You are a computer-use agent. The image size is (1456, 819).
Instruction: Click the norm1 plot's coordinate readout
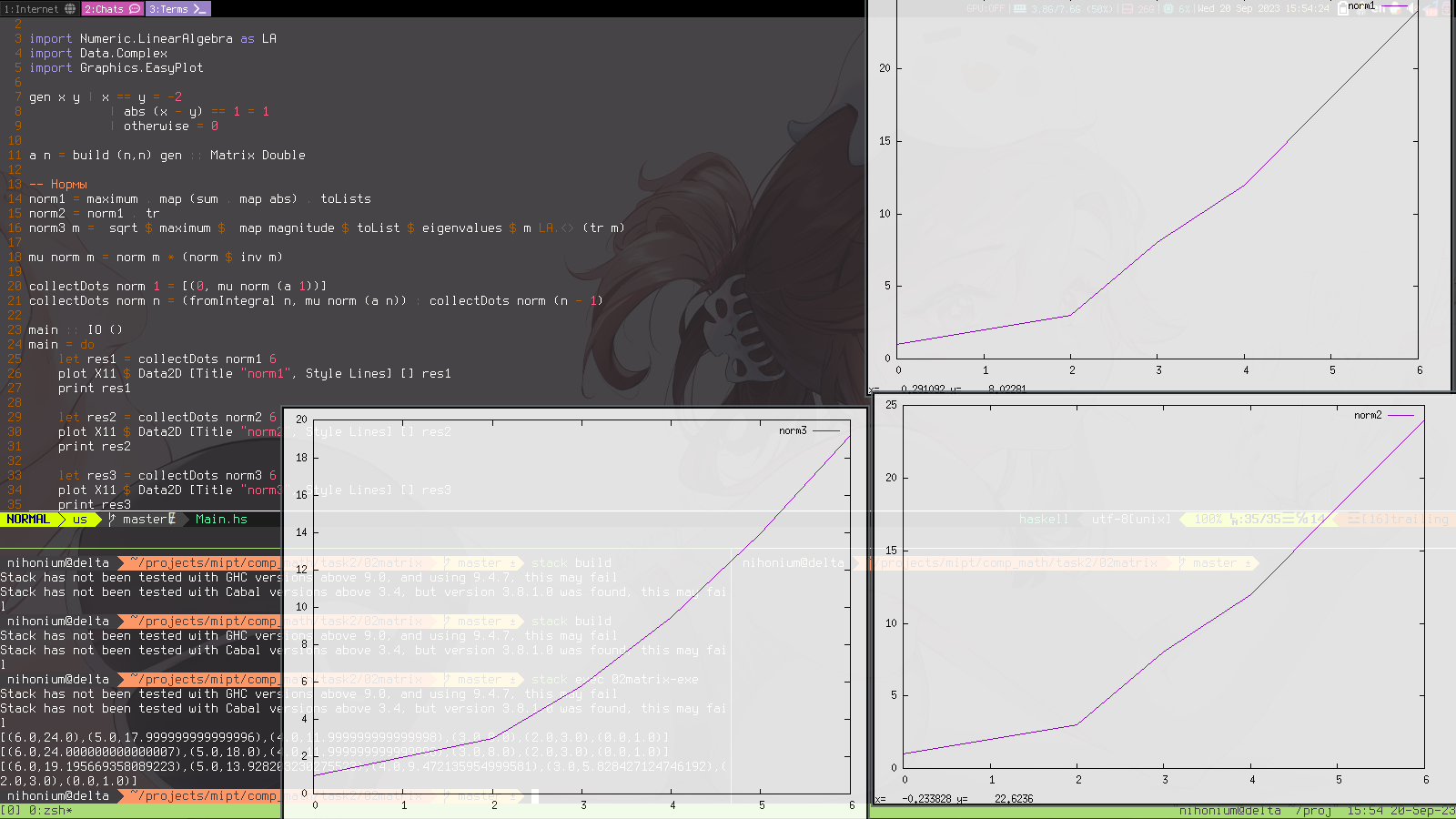[x=948, y=389]
